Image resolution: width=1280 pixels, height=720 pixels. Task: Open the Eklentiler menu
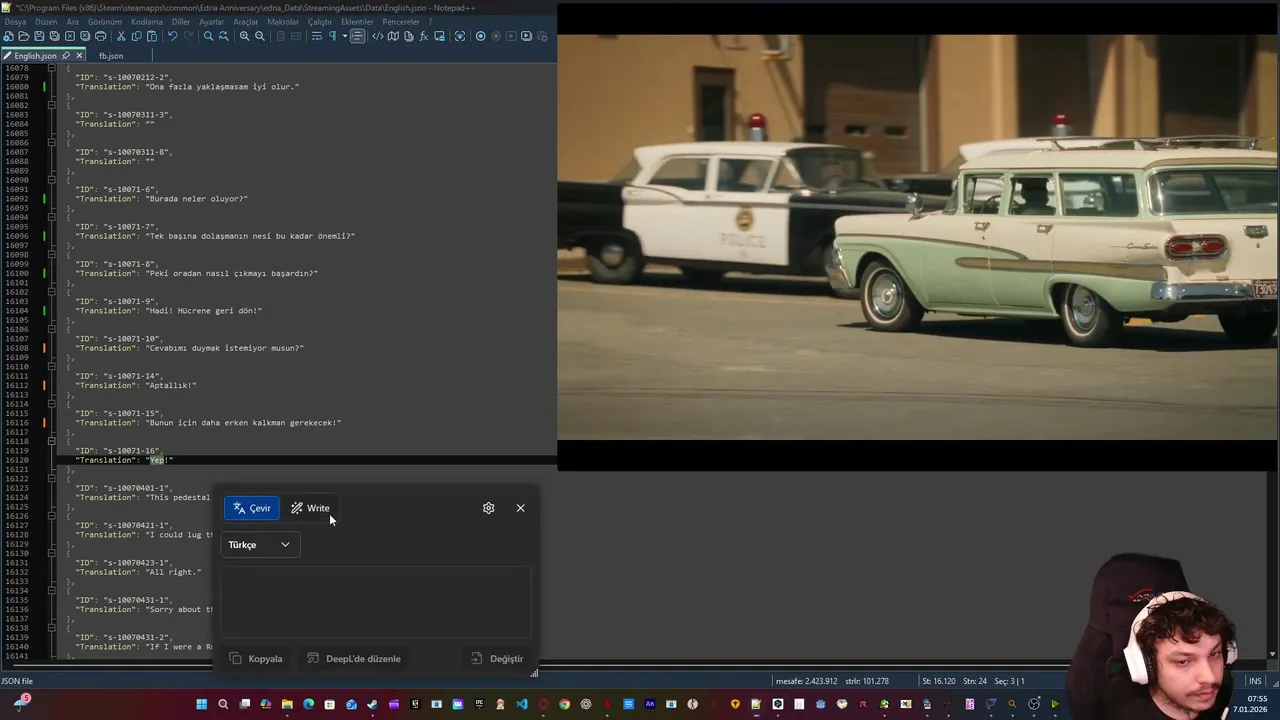point(357,21)
